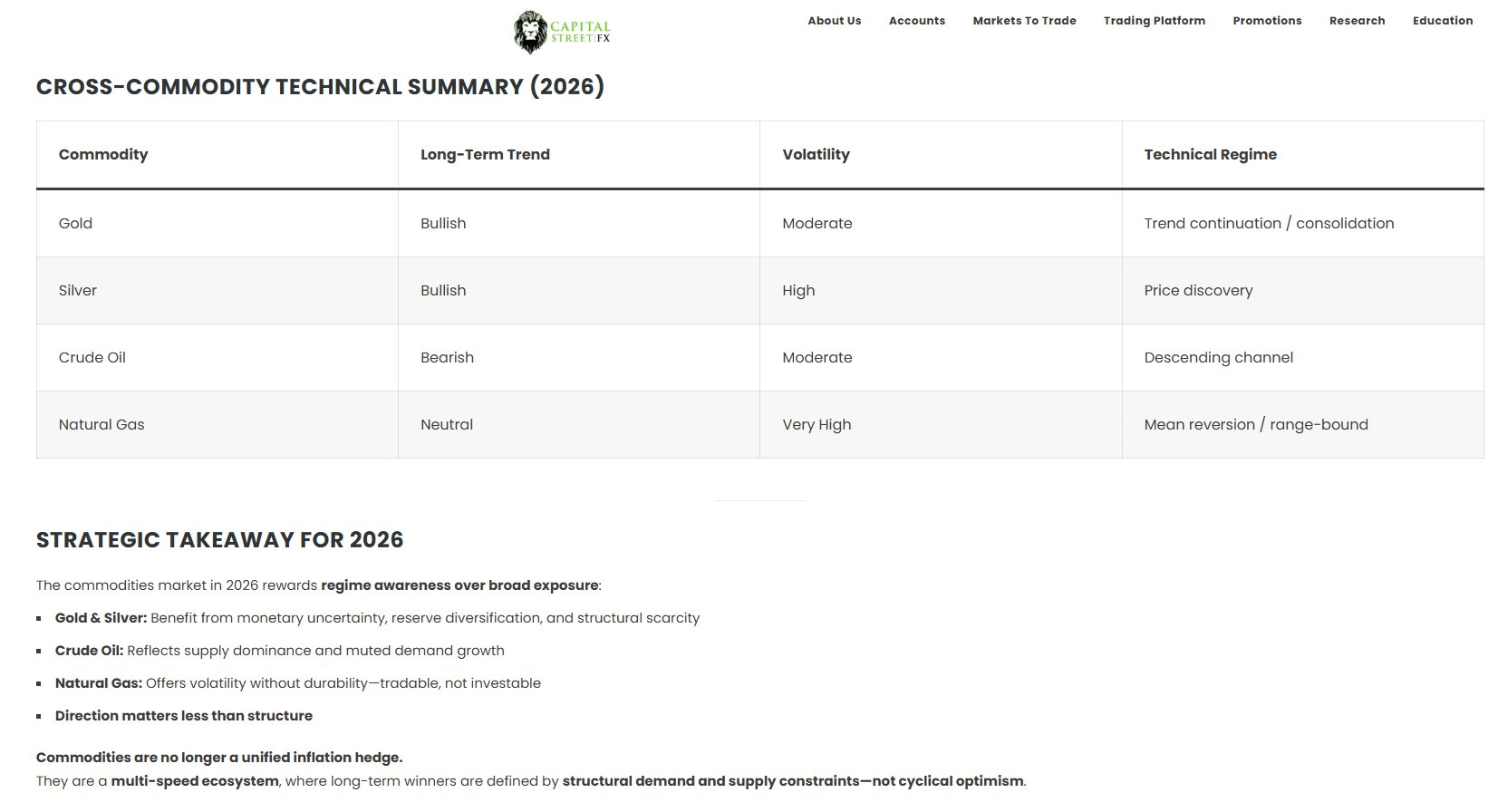The height and width of the screenshot is (812, 1498).
Task: Click the Cross-Commodity Technical Summary heading
Action: [320, 87]
